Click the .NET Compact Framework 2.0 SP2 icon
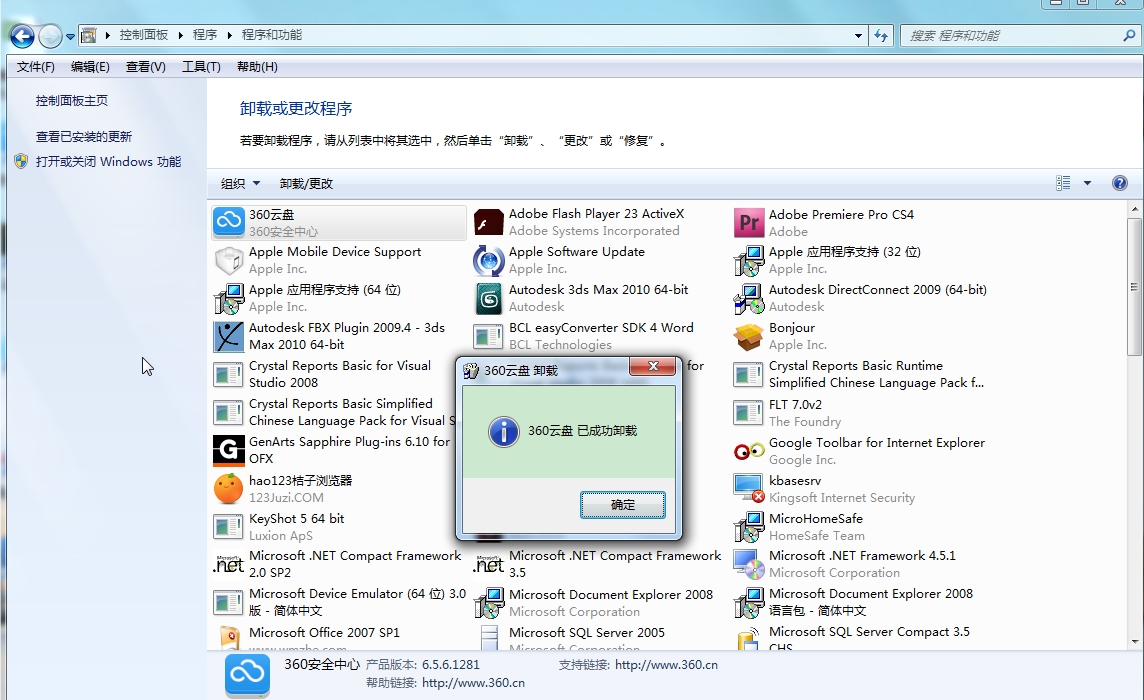This screenshot has height=700, width=1144. tap(228, 564)
